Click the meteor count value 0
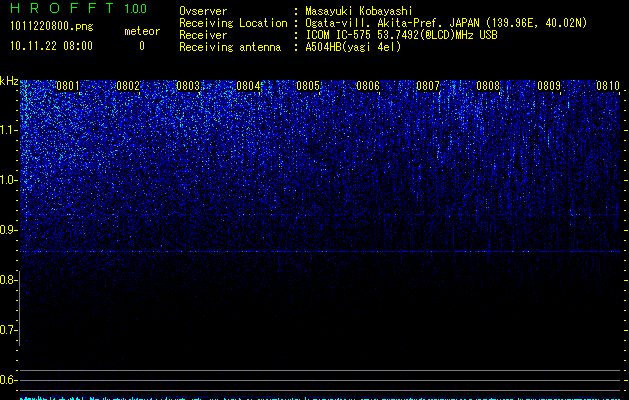Image resolution: width=629 pixels, height=400 pixels. coord(142,46)
